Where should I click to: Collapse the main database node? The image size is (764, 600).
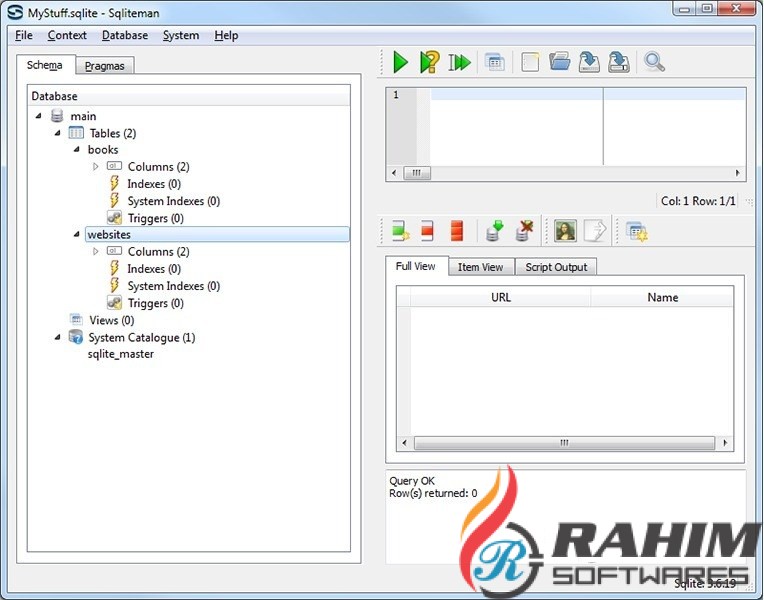tap(38, 116)
